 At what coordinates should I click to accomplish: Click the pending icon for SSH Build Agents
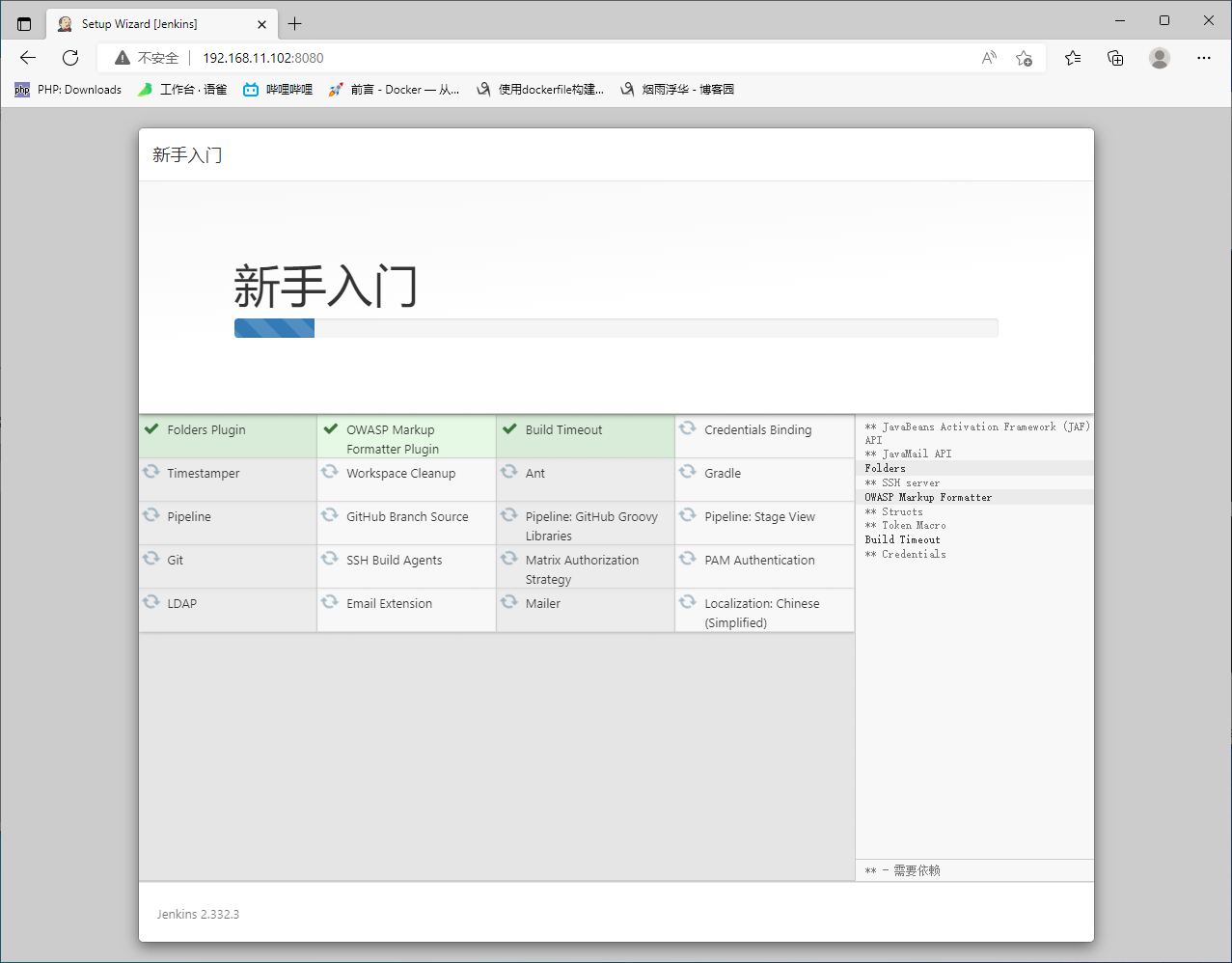pyautogui.click(x=330, y=559)
